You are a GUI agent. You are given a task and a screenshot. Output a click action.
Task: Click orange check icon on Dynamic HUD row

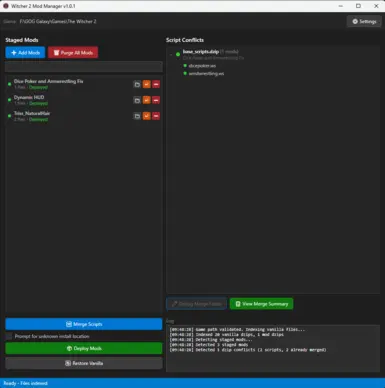pyautogui.click(x=147, y=100)
